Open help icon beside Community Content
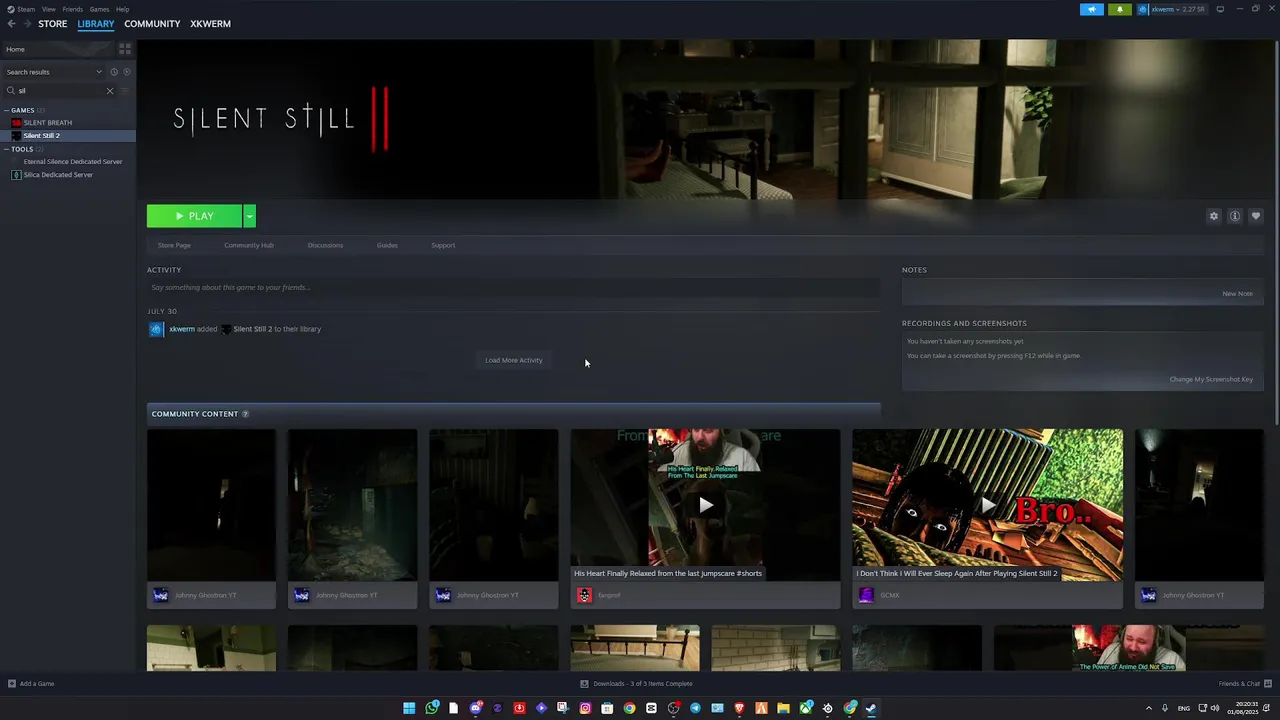 click(245, 414)
